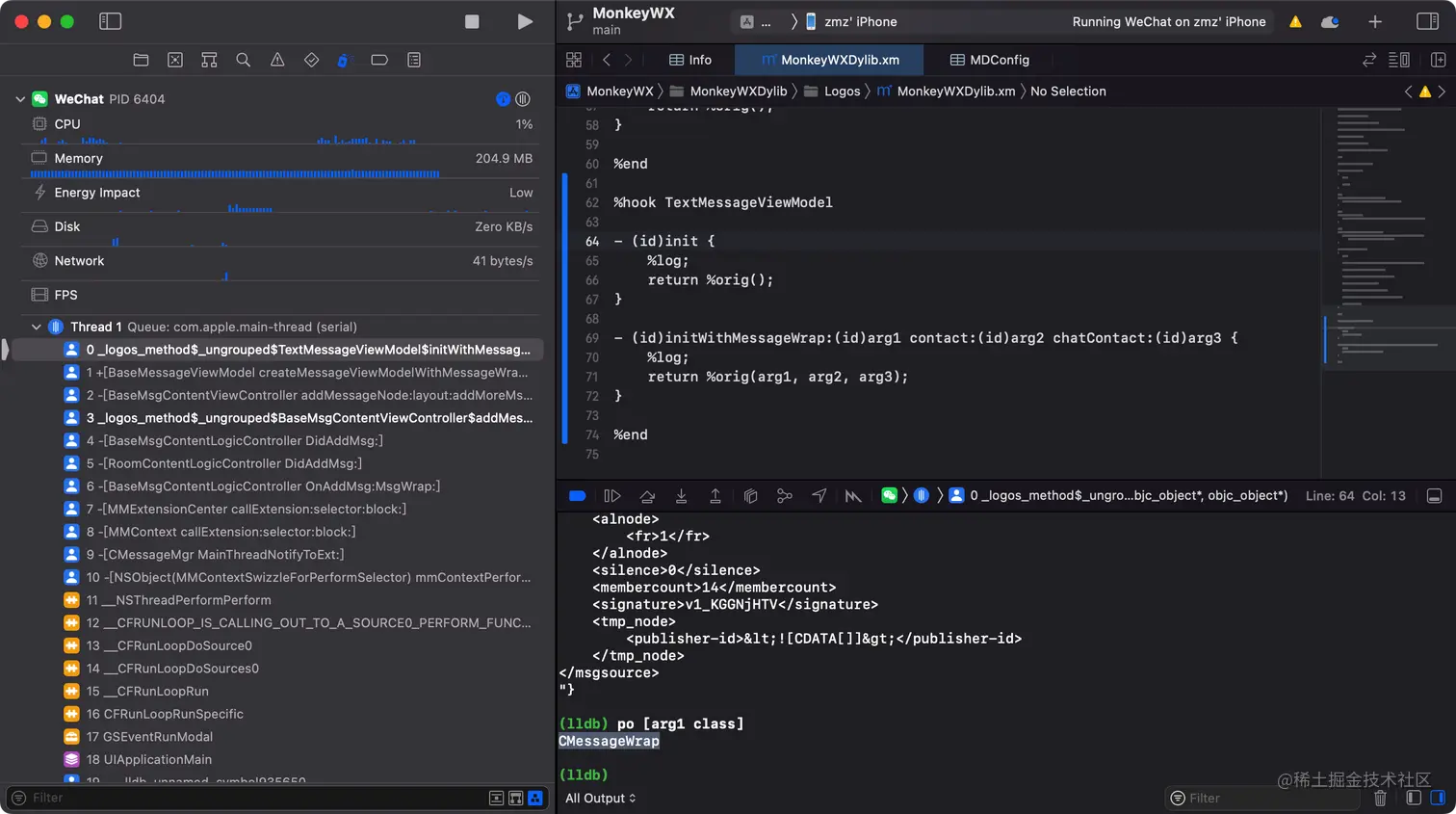This screenshot has width=1456, height=814.
Task: Click the No Selection breadcrumb
Action: click(1068, 91)
